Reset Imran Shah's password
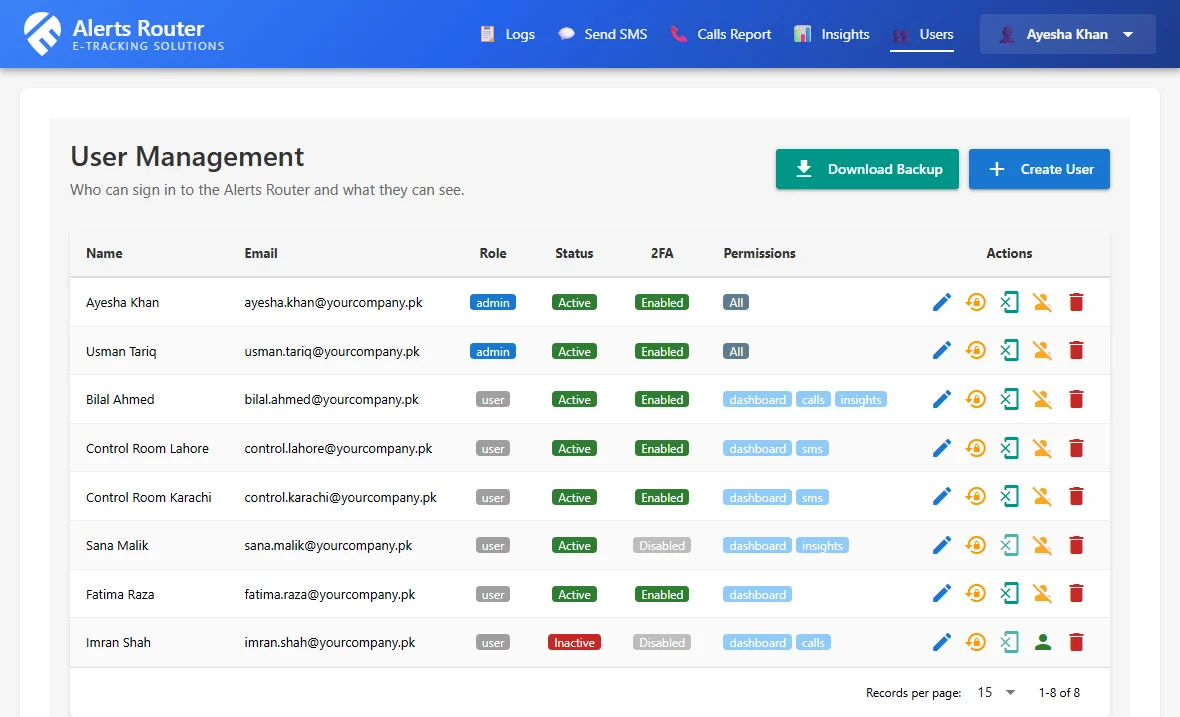Screen dimensions: 1180x717 coord(975,643)
